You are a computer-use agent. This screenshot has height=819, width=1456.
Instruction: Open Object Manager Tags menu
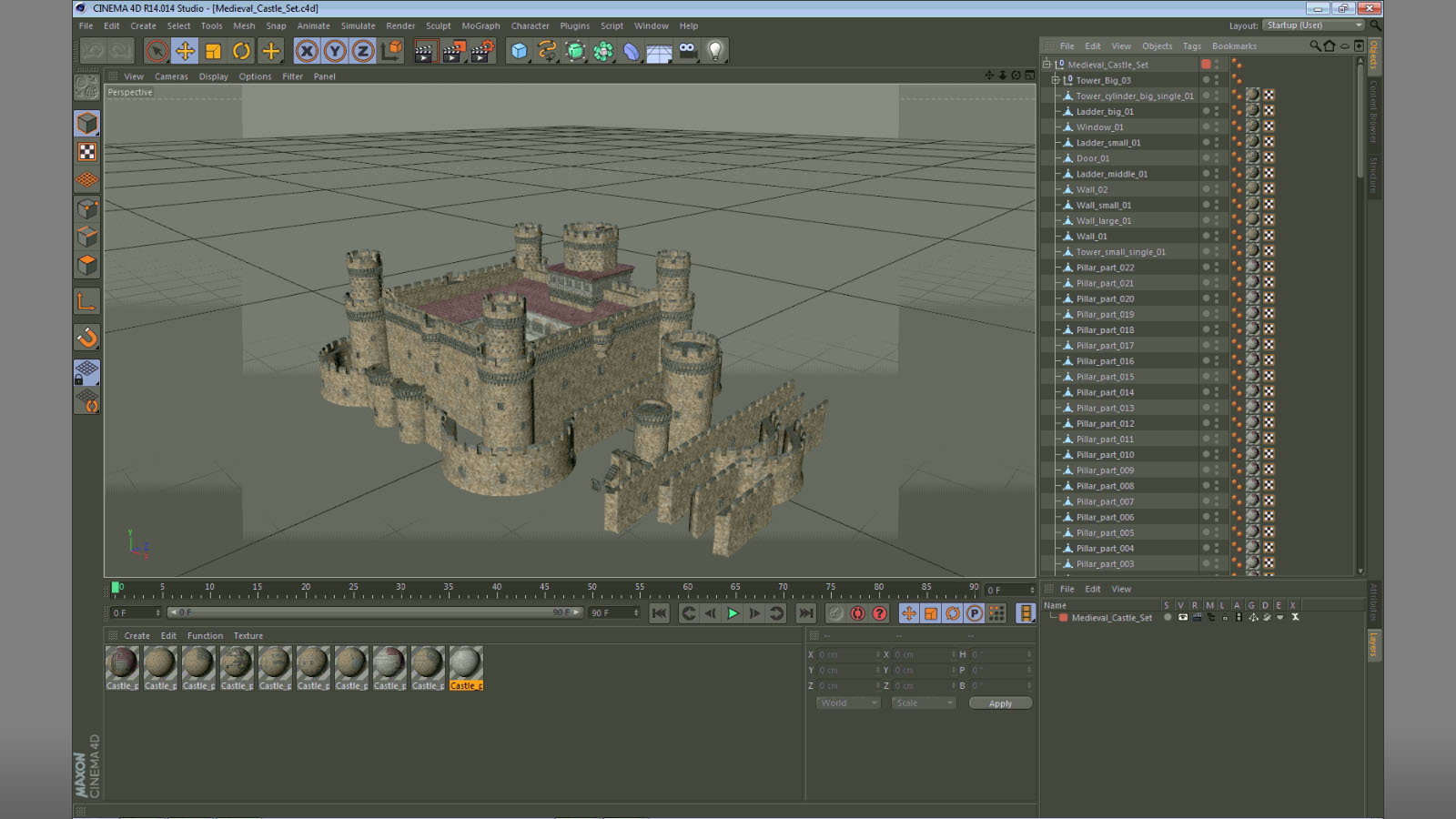pos(1192,46)
